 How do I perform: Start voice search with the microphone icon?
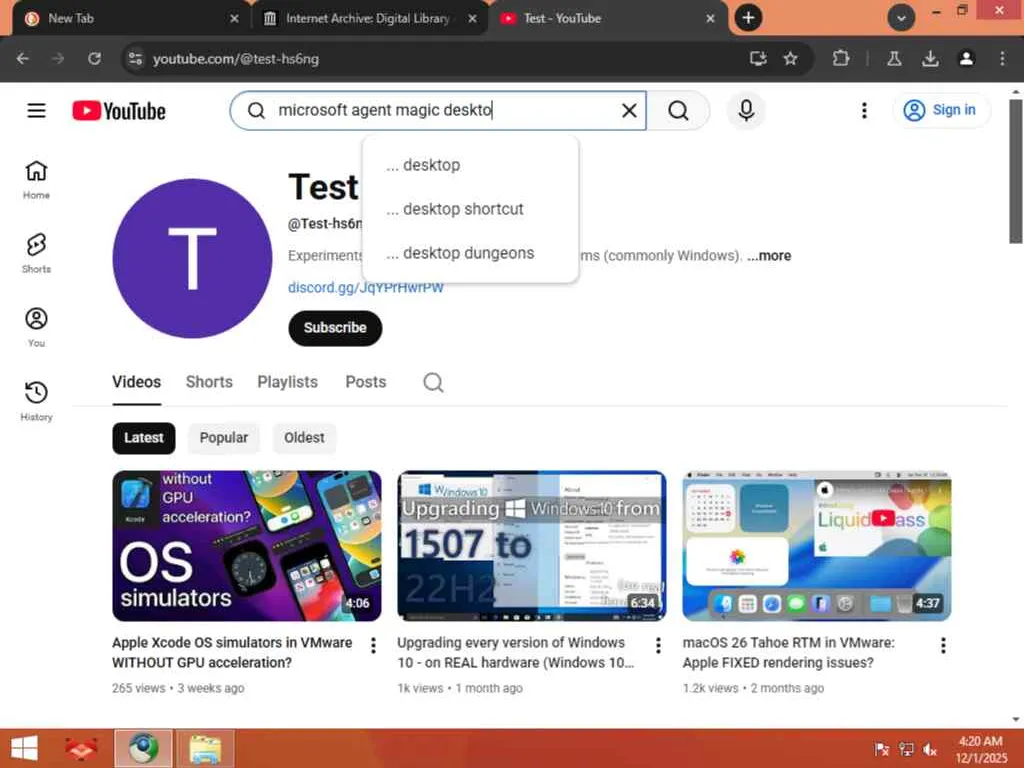(746, 110)
